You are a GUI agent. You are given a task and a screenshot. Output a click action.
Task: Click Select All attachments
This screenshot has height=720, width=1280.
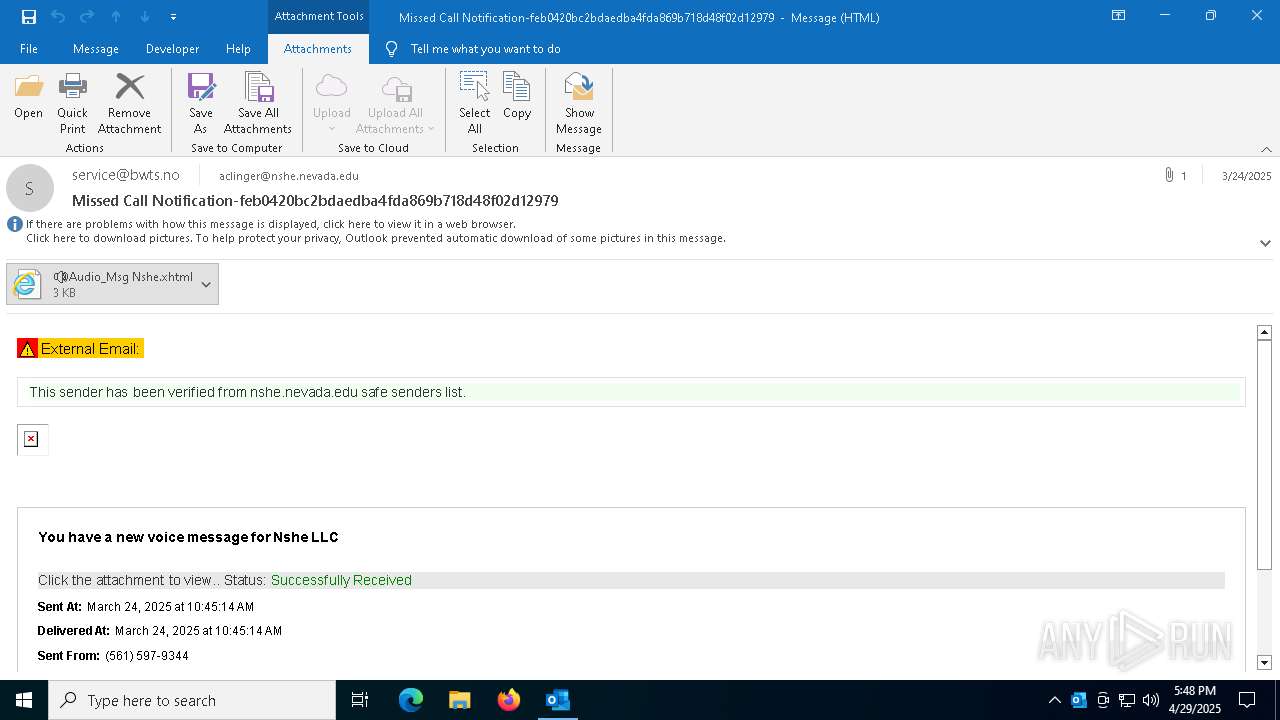click(474, 103)
